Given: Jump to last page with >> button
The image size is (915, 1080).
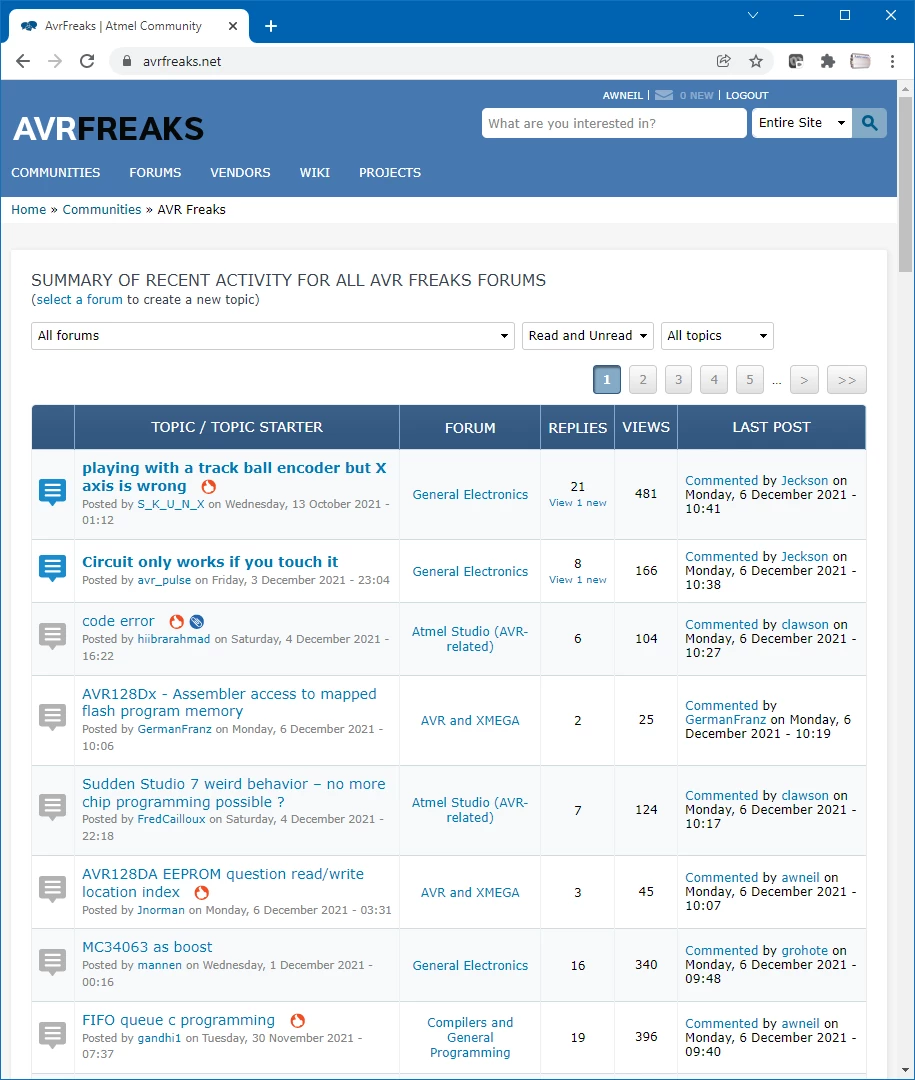Looking at the screenshot, I should (847, 380).
